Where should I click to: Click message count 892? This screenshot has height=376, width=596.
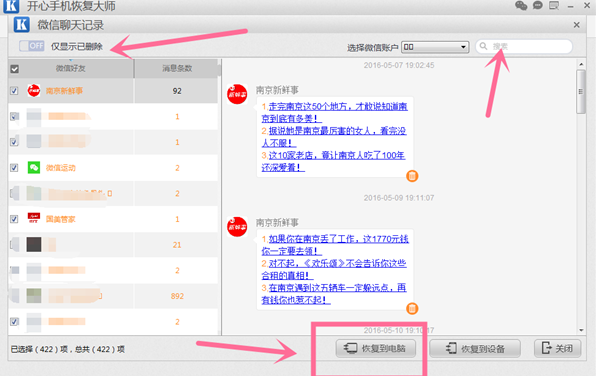tap(177, 296)
